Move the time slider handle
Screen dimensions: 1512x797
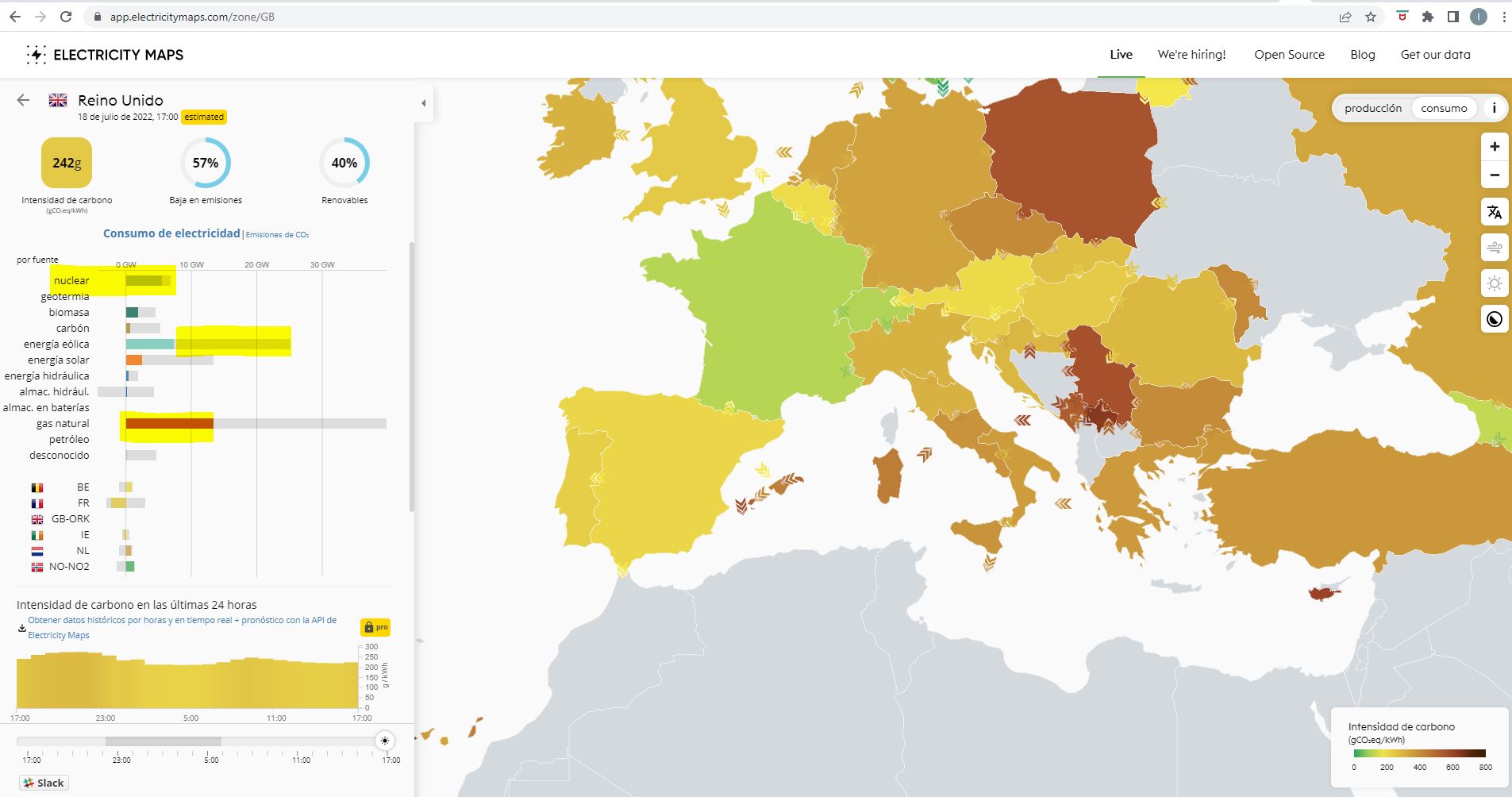coord(385,741)
